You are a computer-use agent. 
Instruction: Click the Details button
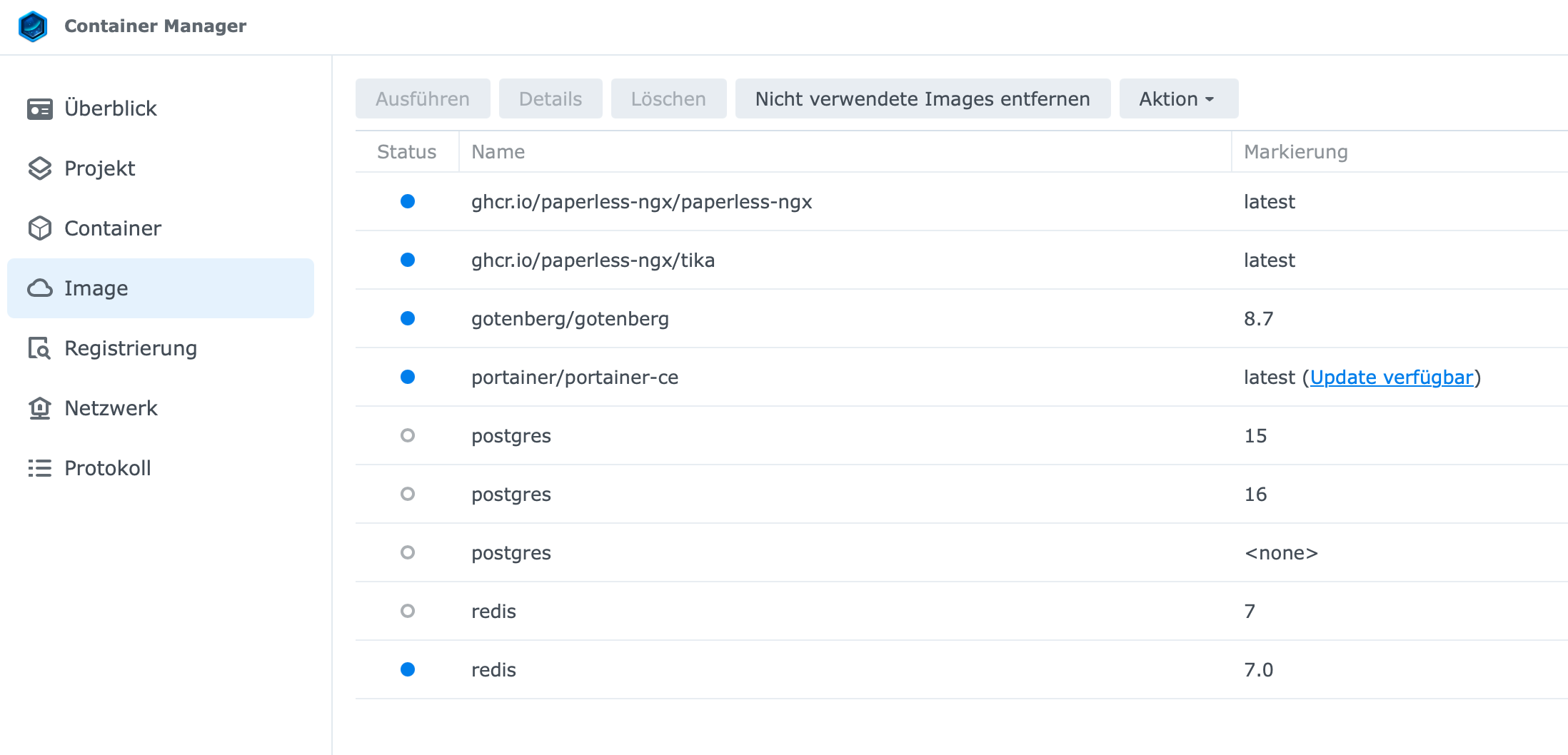pyautogui.click(x=551, y=98)
